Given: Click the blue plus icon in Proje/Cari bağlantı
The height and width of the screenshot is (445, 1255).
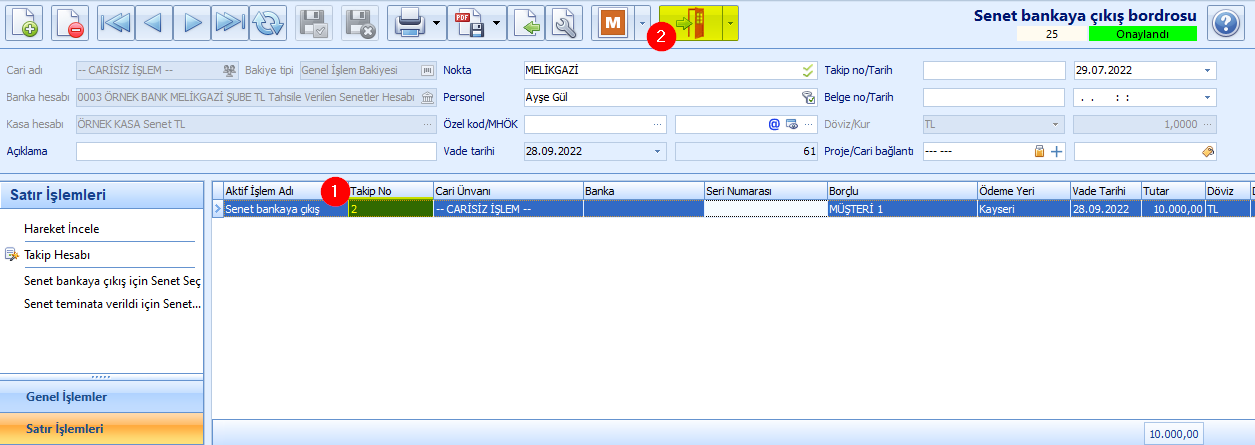Looking at the screenshot, I should coord(1056,151).
